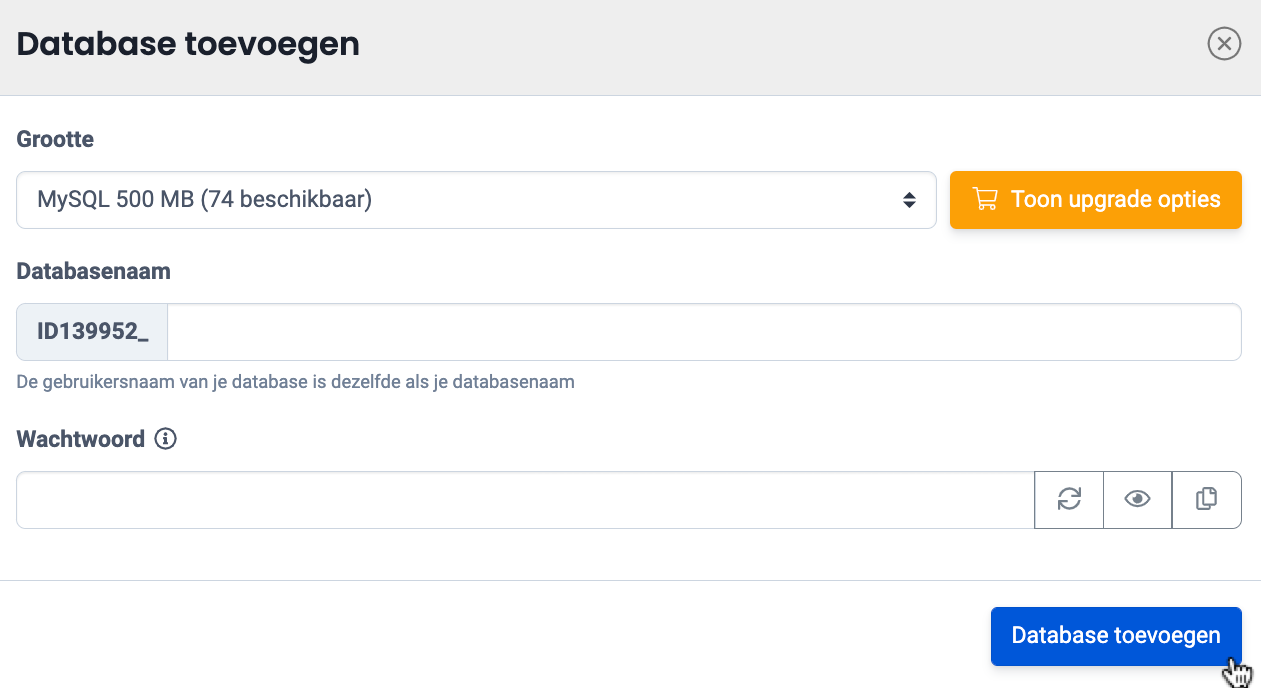
Task: Show the password with eye icon
Action: [x=1137, y=499]
